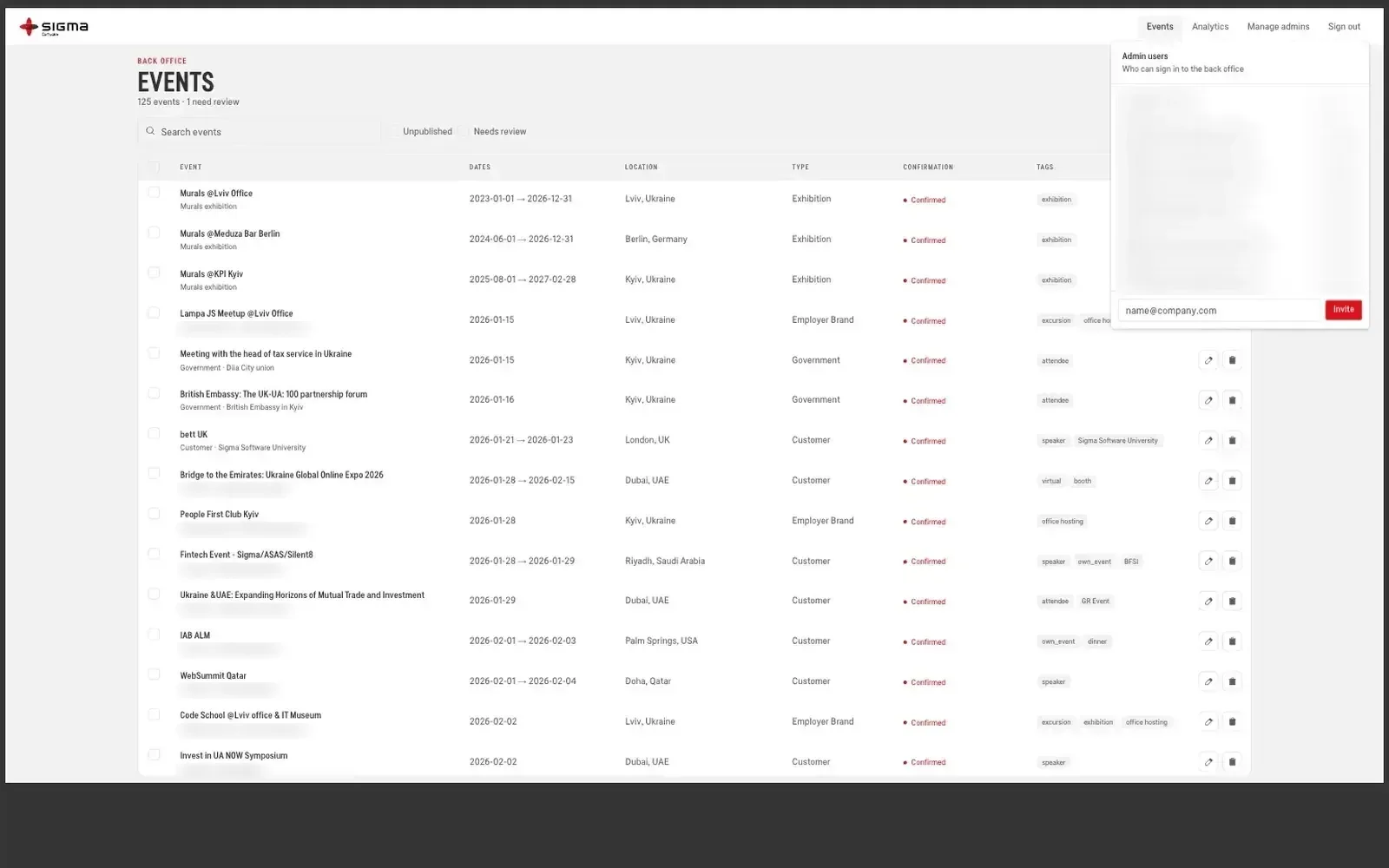Screen dimensions: 1389x868
Task: Check the Murals @Meduza Bar Berlin row
Action: [x=154, y=233]
